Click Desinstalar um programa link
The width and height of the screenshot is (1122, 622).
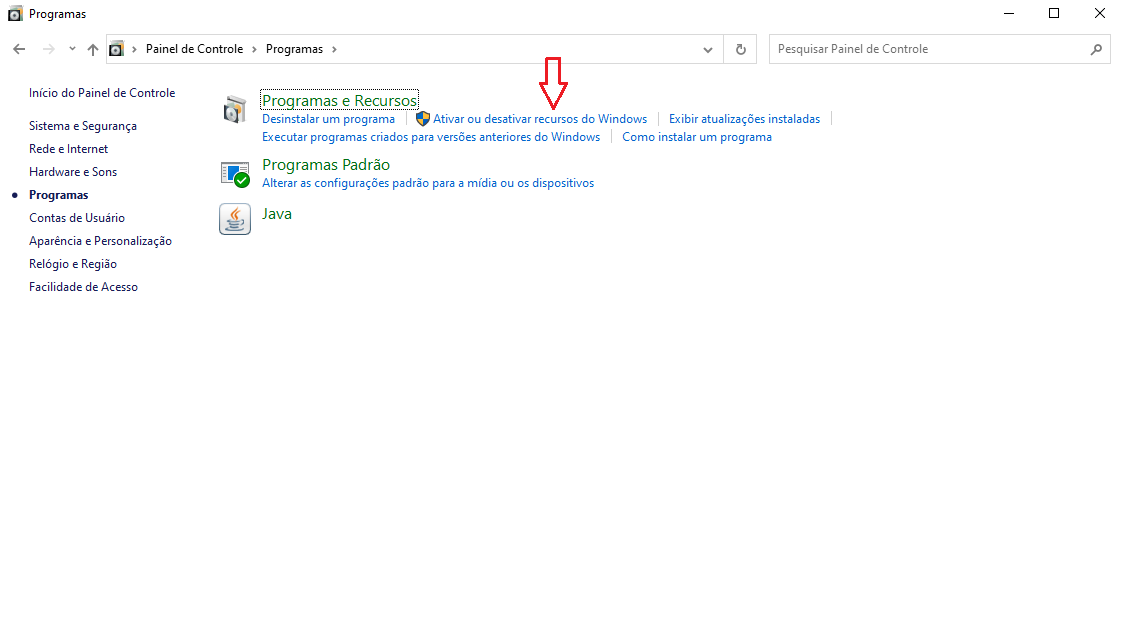coord(328,119)
